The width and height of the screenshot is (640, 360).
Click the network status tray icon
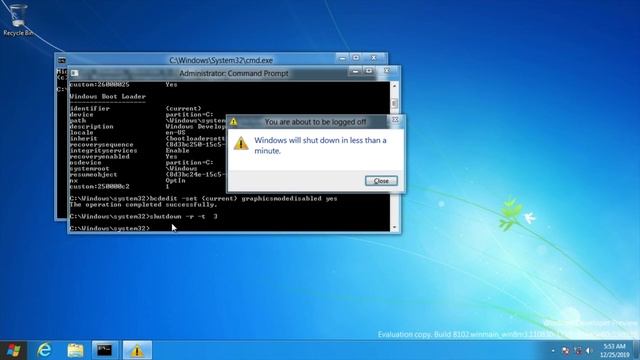pyautogui.click(x=578, y=350)
